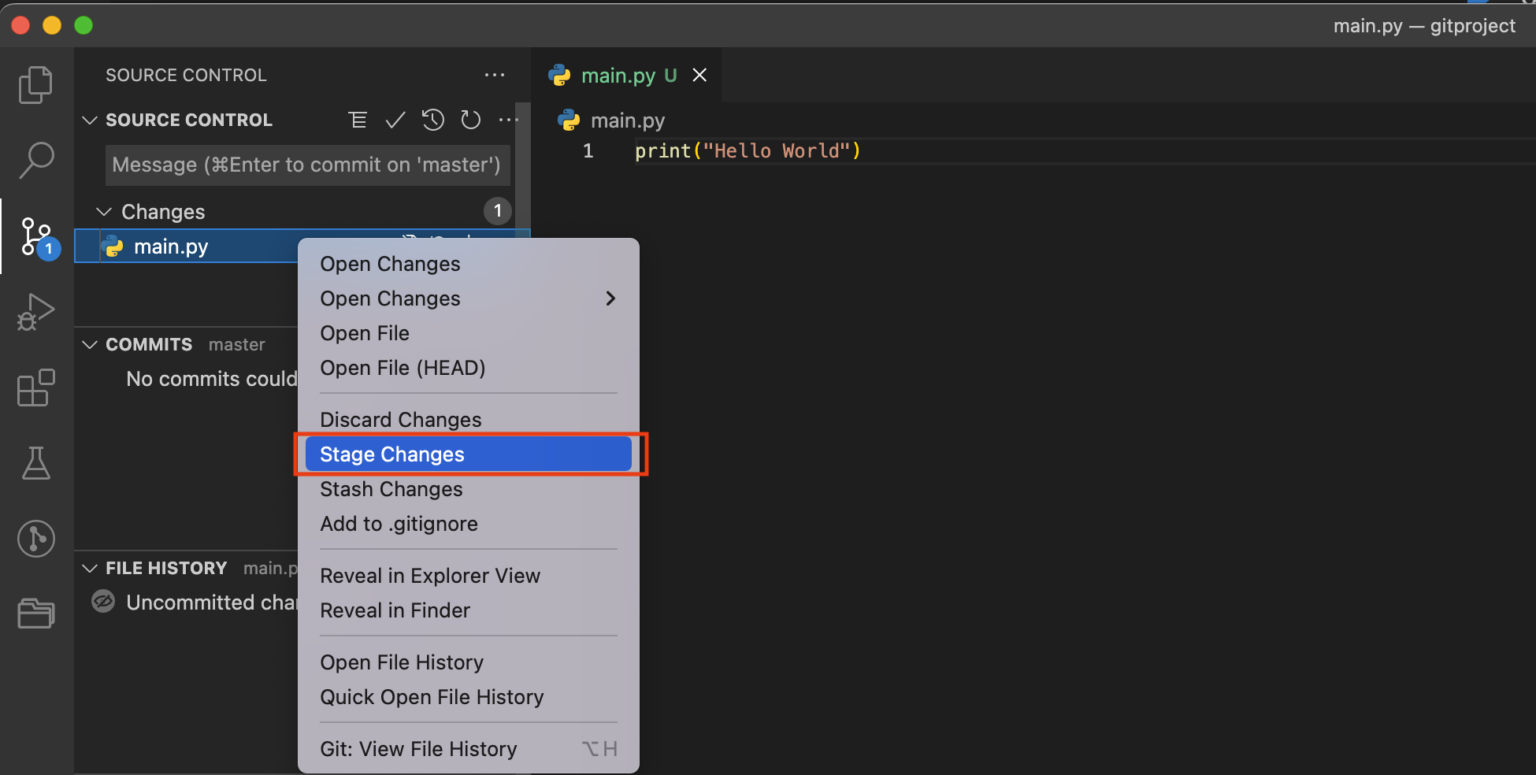Open the Testing flask icon

[x=36, y=463]
